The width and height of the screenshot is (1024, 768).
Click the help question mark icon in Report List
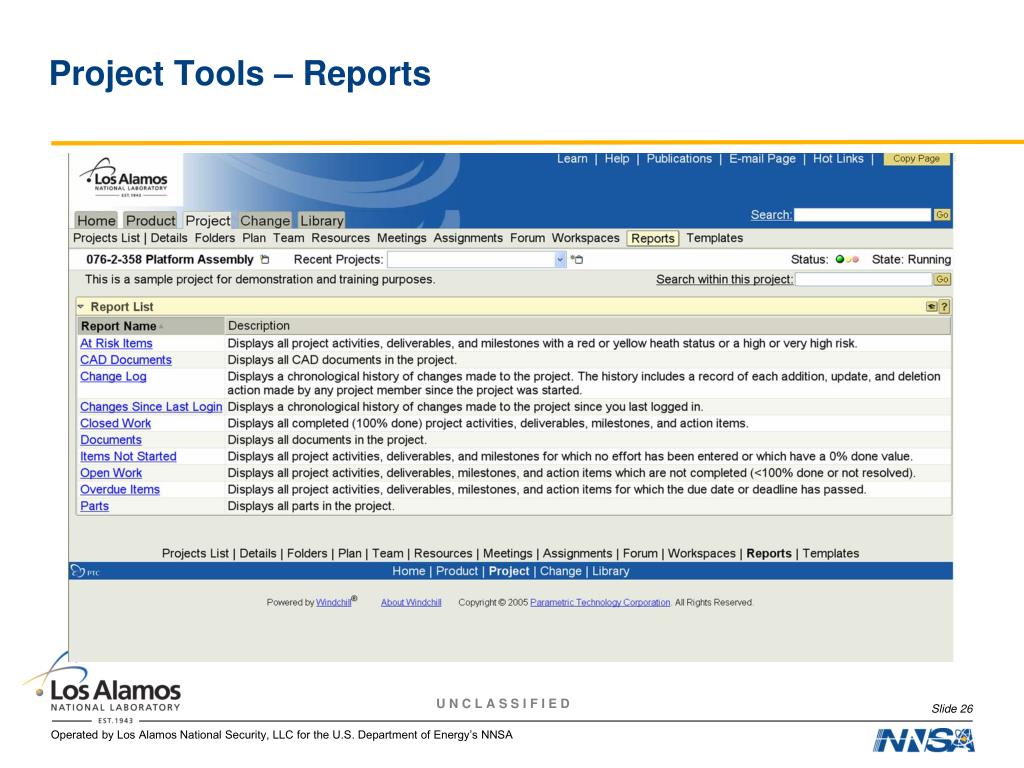(x=944, y=306)
